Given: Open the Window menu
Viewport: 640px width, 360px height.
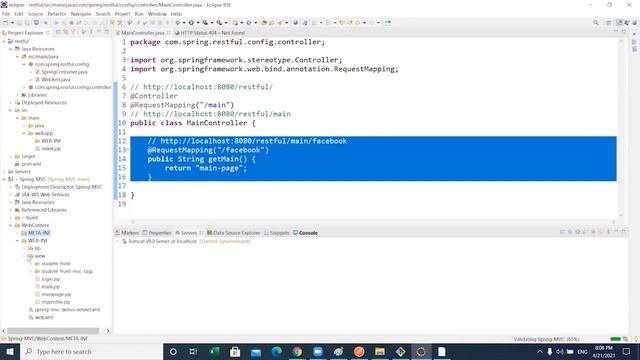Looking at the screenshot, I should click(157, 14).
